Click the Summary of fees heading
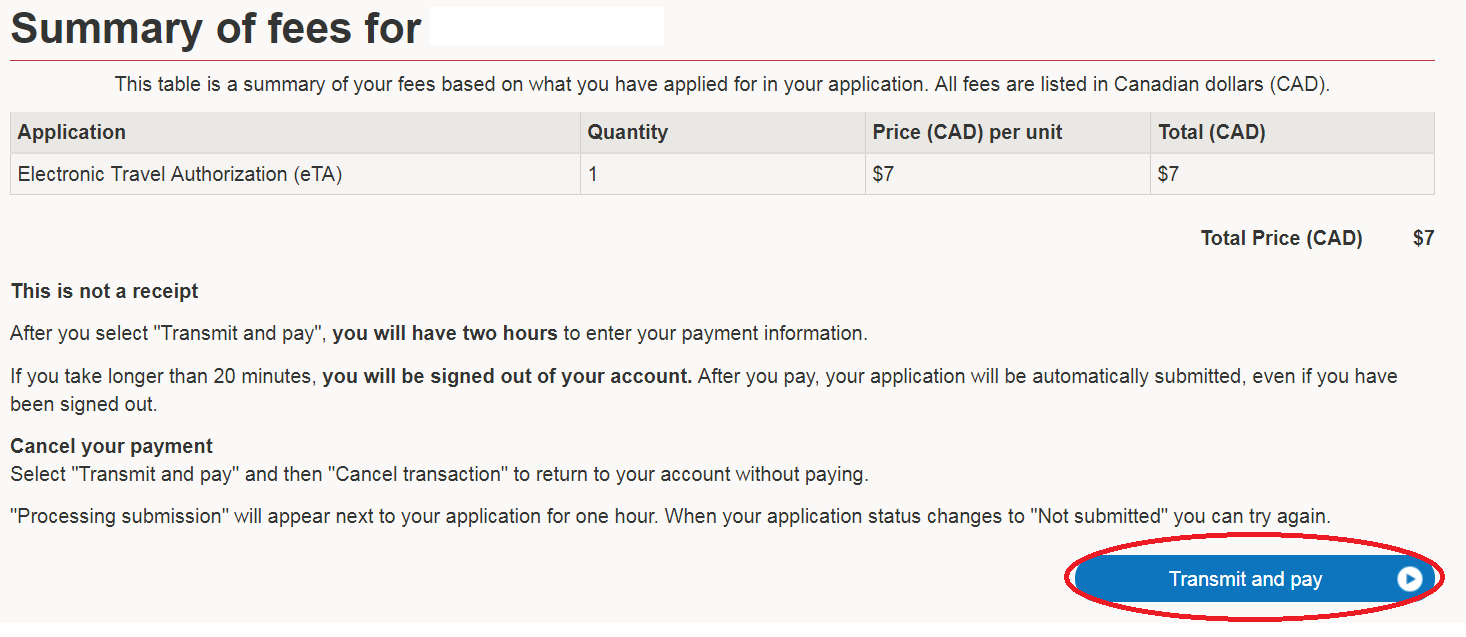The image size is (1466, 637). click(215, 27)
